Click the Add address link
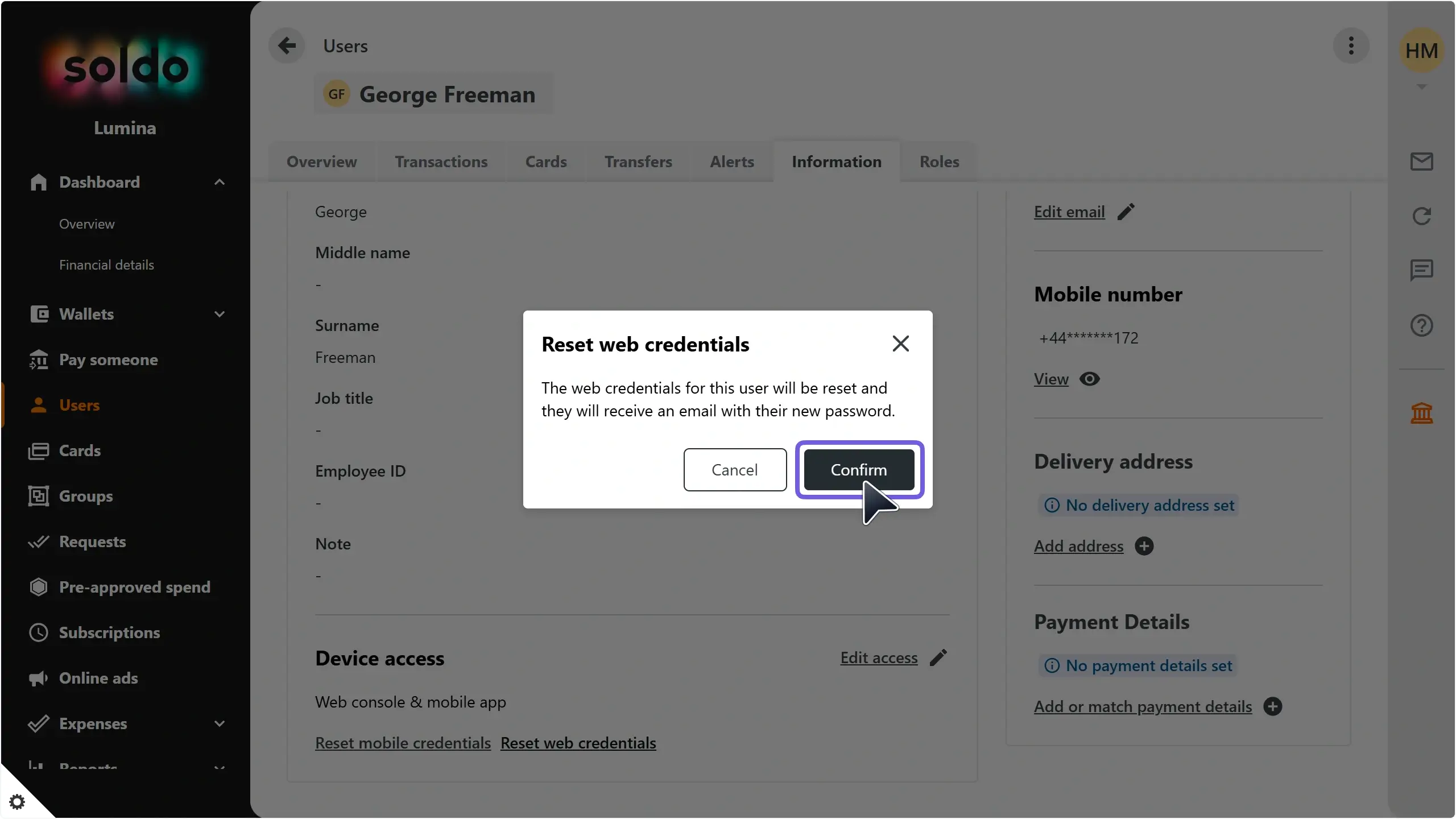Screen dimensions: 1456x819 pyautogui.click(x=1078, y=546)
